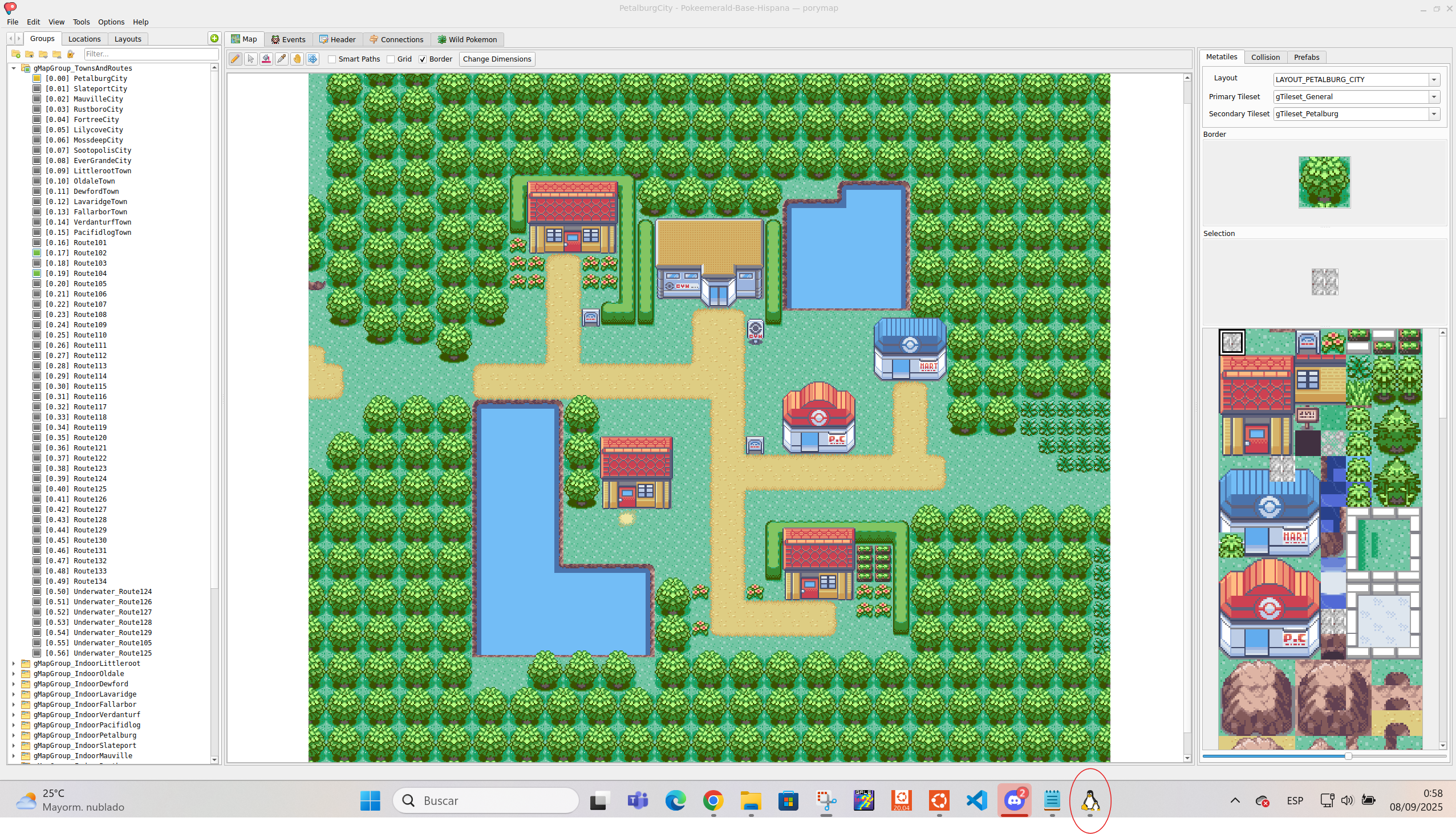The width and height of the screenshot is (1456, 834).
Task: Click the Change Dimensions button
Action: [x=497, y=59]
